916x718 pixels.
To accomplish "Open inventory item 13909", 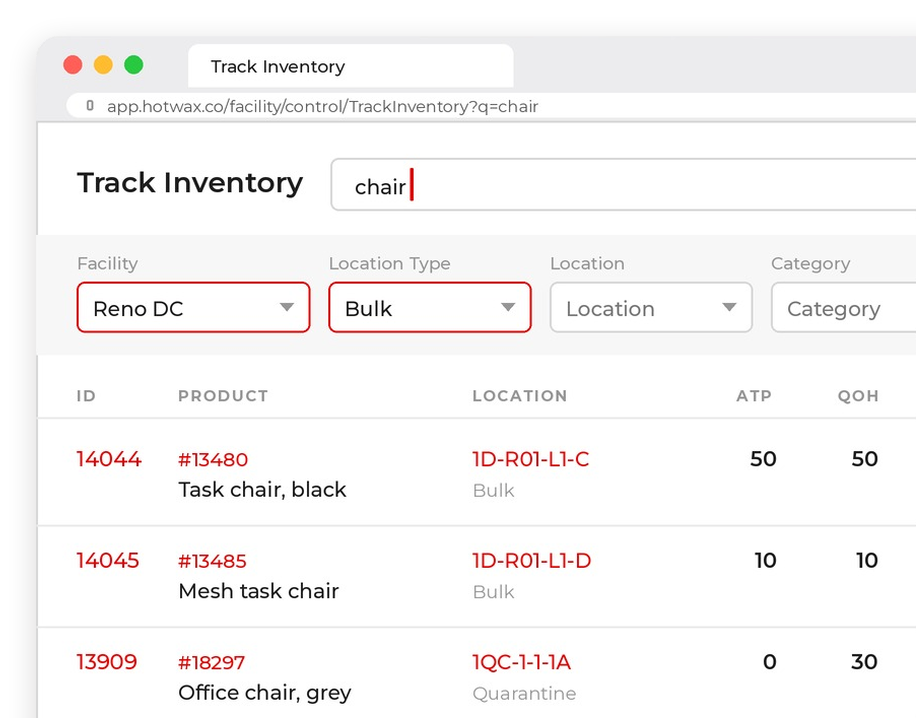I will click(x=107, y=662).
